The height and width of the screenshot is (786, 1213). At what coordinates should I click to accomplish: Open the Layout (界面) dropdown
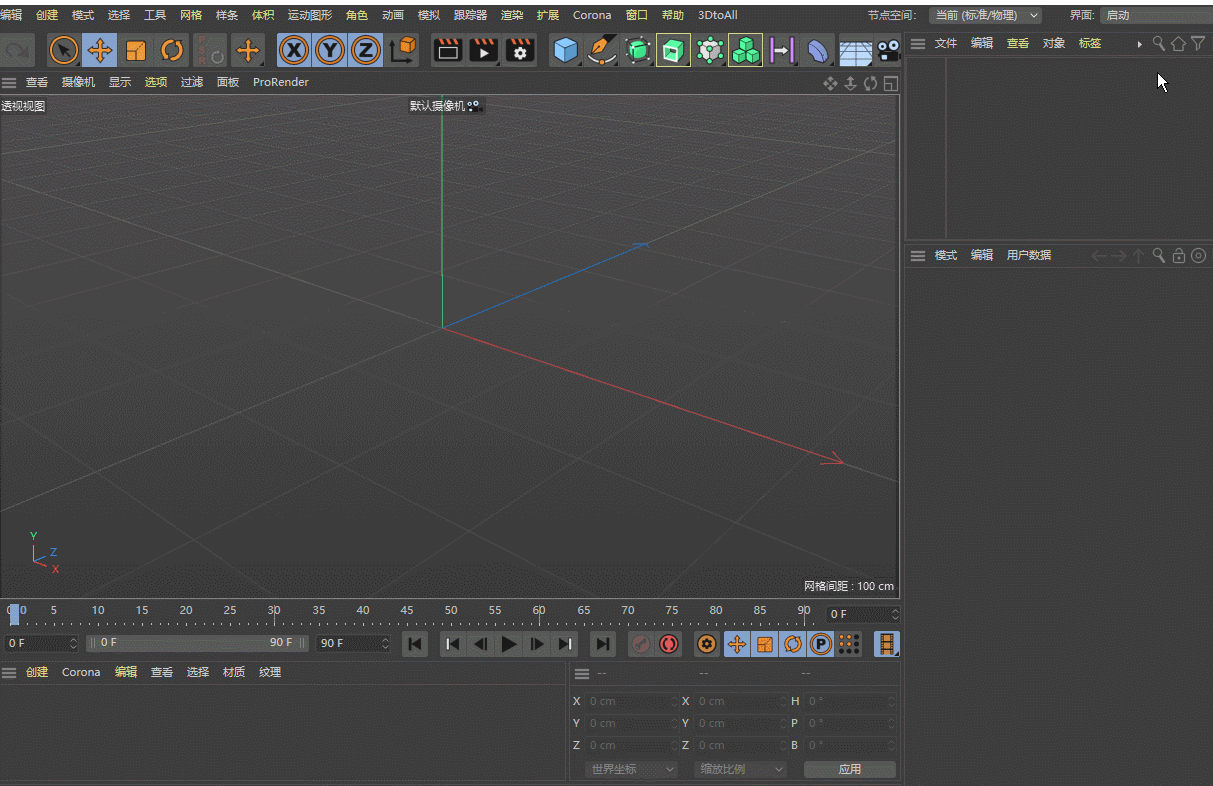coord(1156,15)
